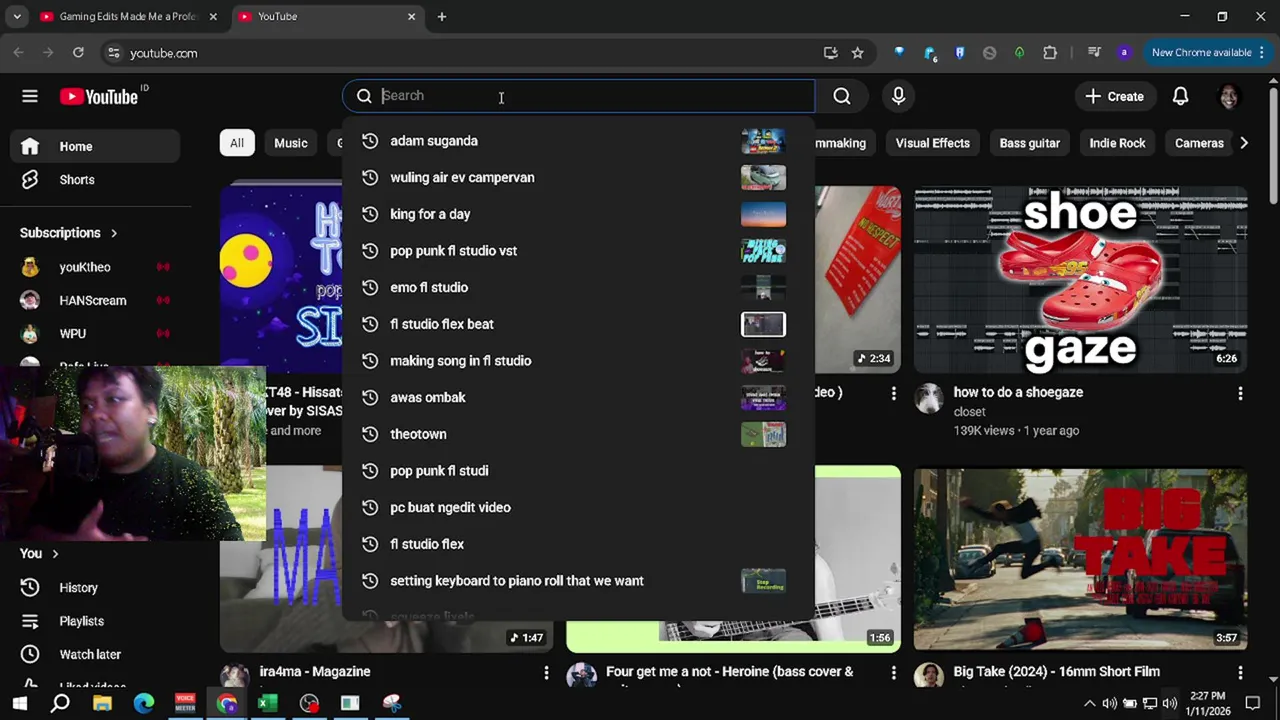Screen dimensions: 1280x720
Task: Click New Chrome available update button
Action: [1207, 53]
